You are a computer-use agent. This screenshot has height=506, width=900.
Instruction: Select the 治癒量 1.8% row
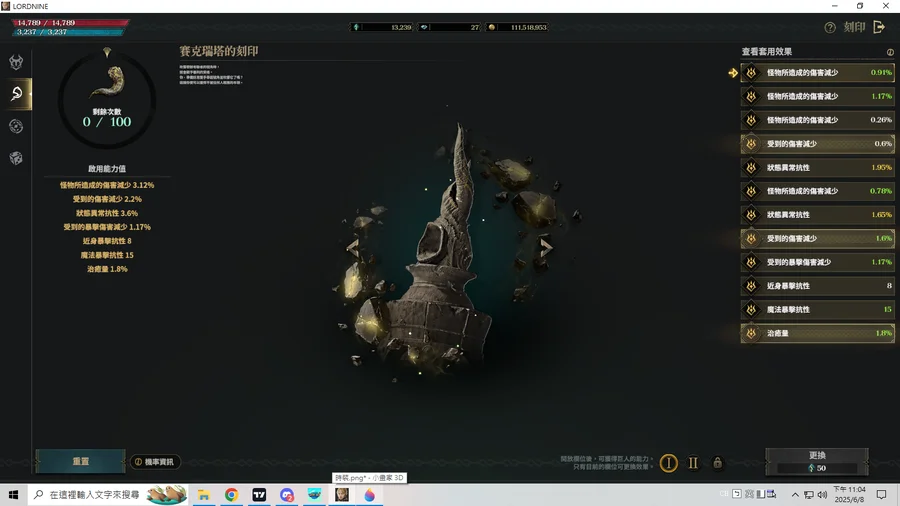click(x=817, y=333)
